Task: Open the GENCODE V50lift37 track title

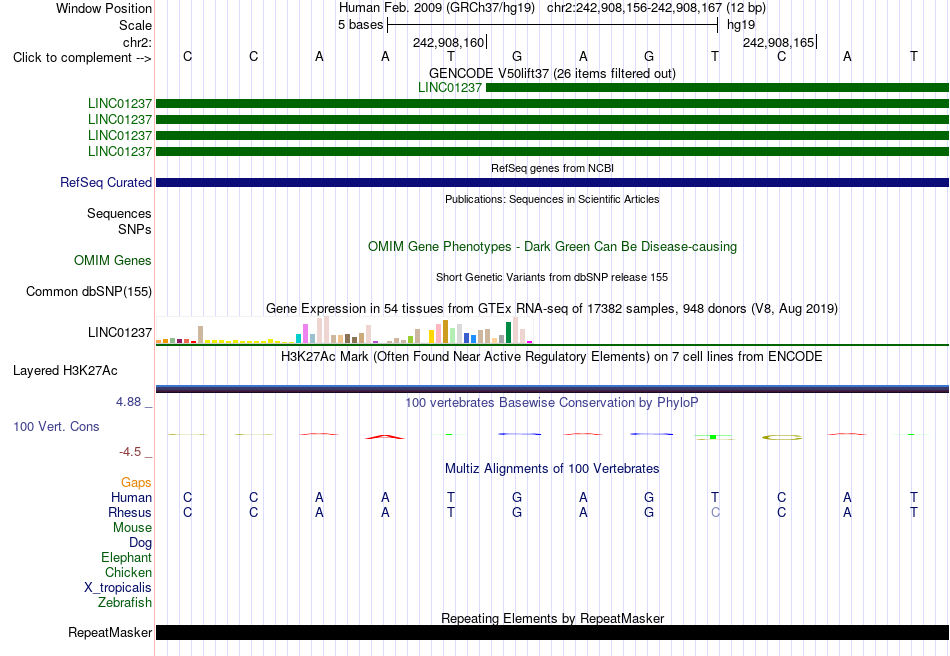Action: click(x=552, y=73)
